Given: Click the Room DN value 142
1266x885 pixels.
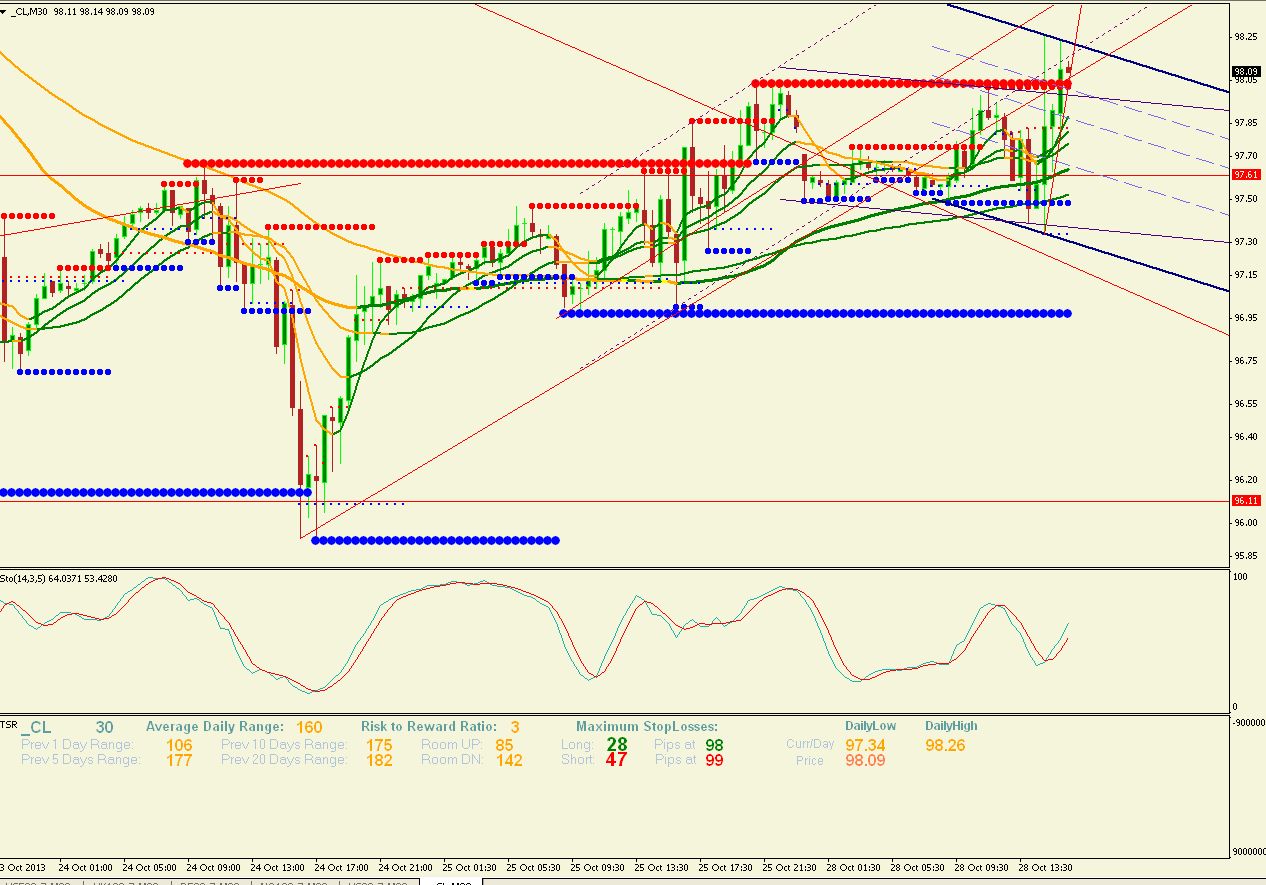Looking at the screenshot, I should pyautogui.click(x=509, y=760).
